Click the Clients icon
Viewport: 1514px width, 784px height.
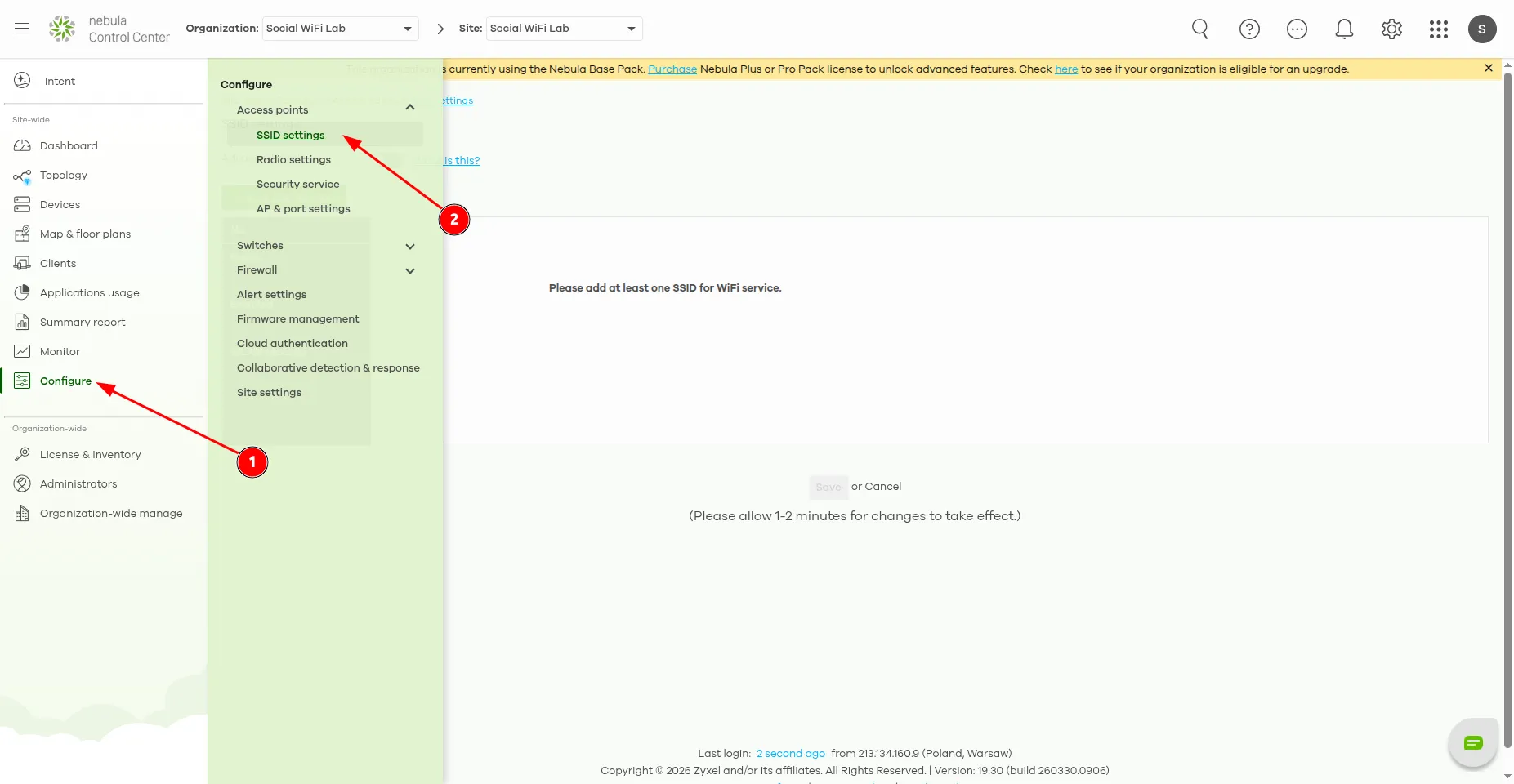pyautogui.click(x=22, y=263)
